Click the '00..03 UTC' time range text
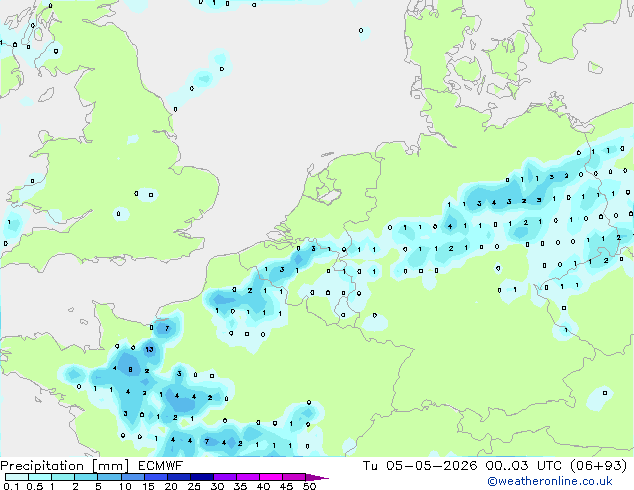Screen dimensions: 634x490 click(524, 466)
